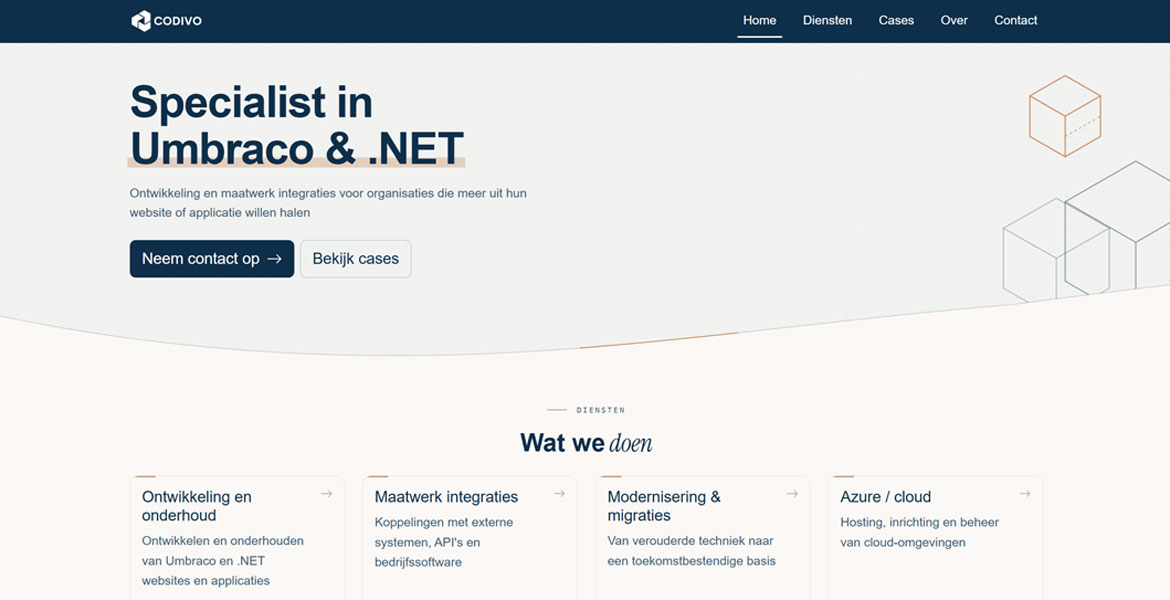
Task: Select Over in the navigation bar
Action: [x=953, y=20]
